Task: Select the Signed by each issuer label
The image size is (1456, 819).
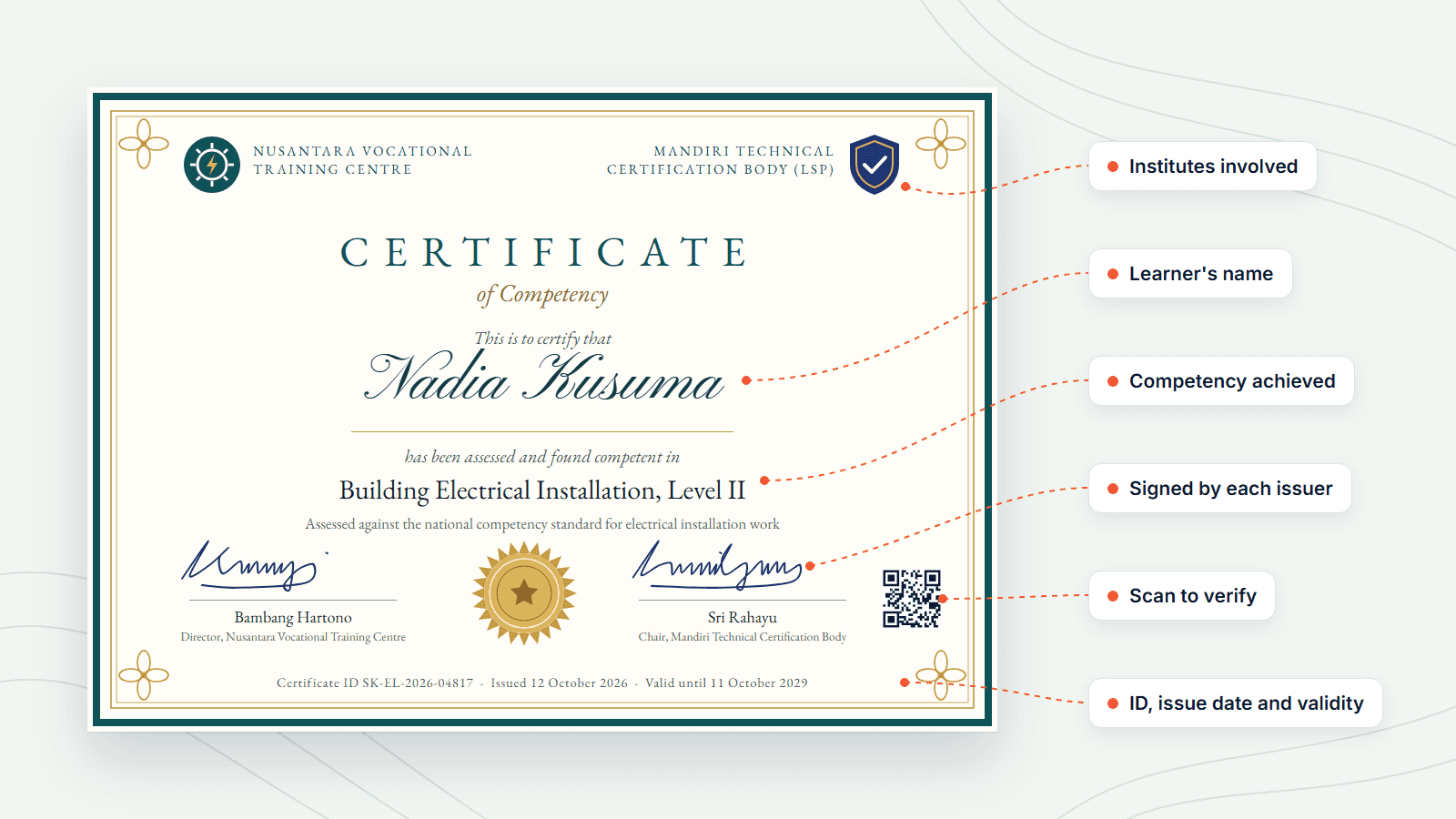Action: (x=1220, y=489)
